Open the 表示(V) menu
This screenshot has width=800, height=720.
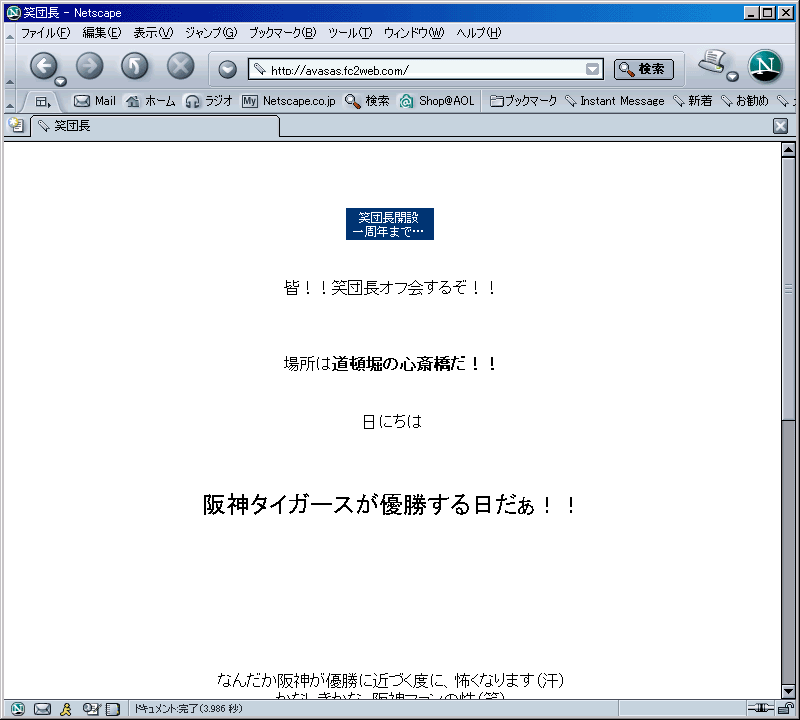[x=153, y=33]
